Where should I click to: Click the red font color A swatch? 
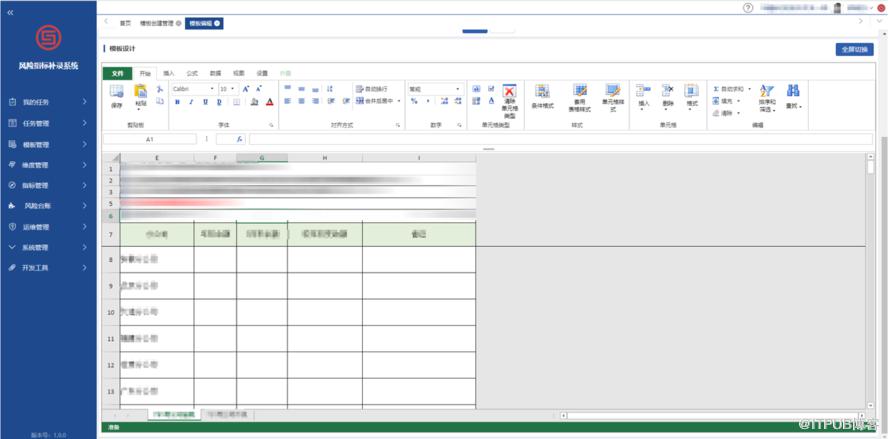click(270, 102)
